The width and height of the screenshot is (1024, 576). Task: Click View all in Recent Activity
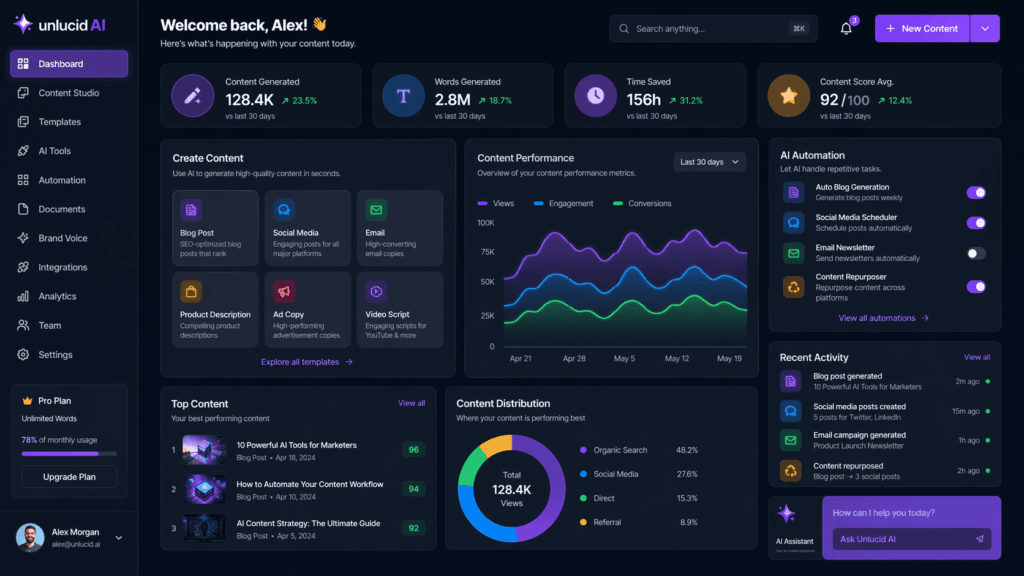[x=977, y=357]
